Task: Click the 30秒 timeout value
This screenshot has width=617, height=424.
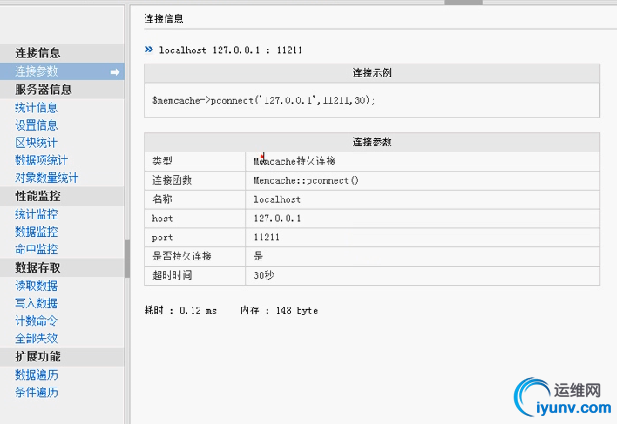Action: click(264, 275)
